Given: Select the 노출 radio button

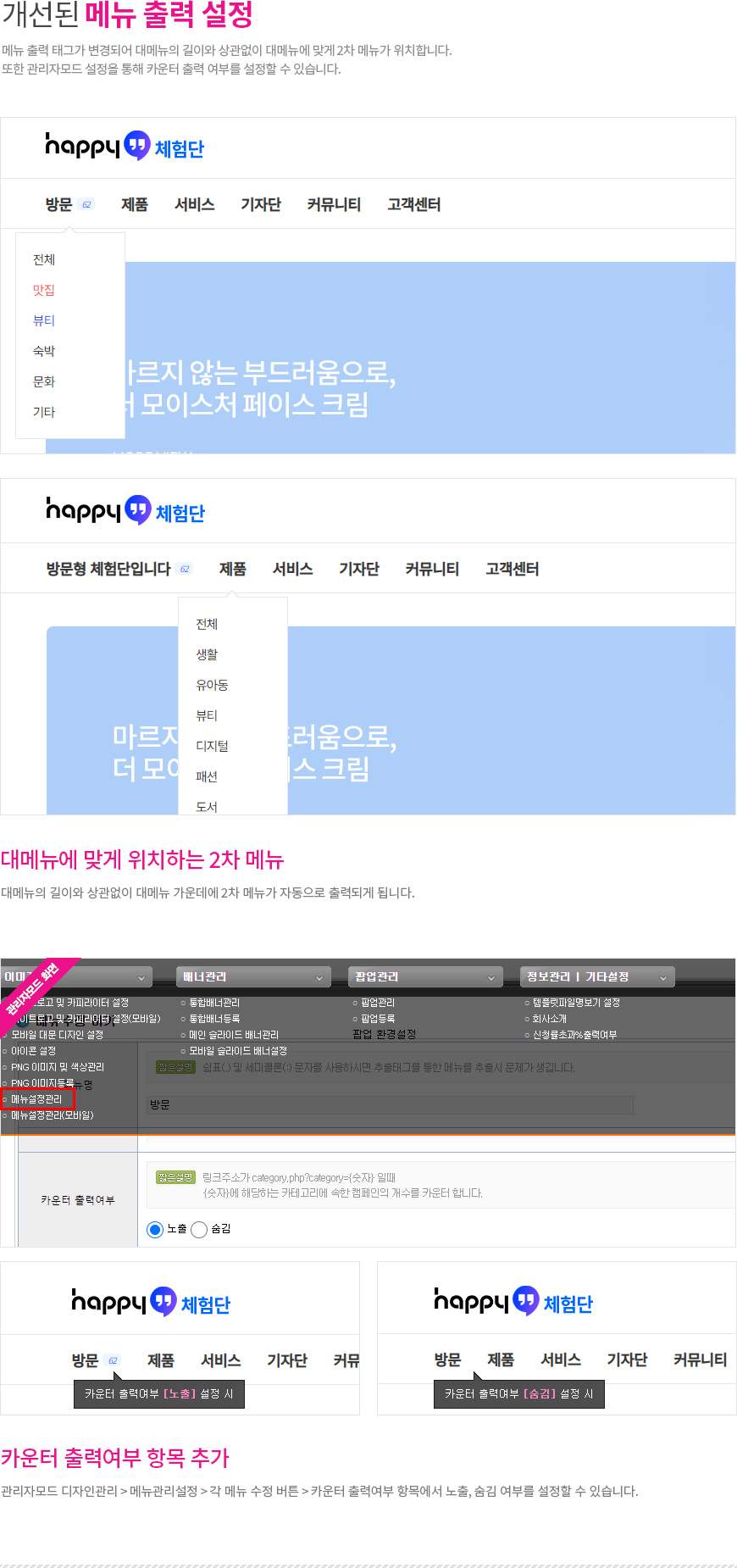Looking at the screenshot, I should click(x=155, y=1229).
